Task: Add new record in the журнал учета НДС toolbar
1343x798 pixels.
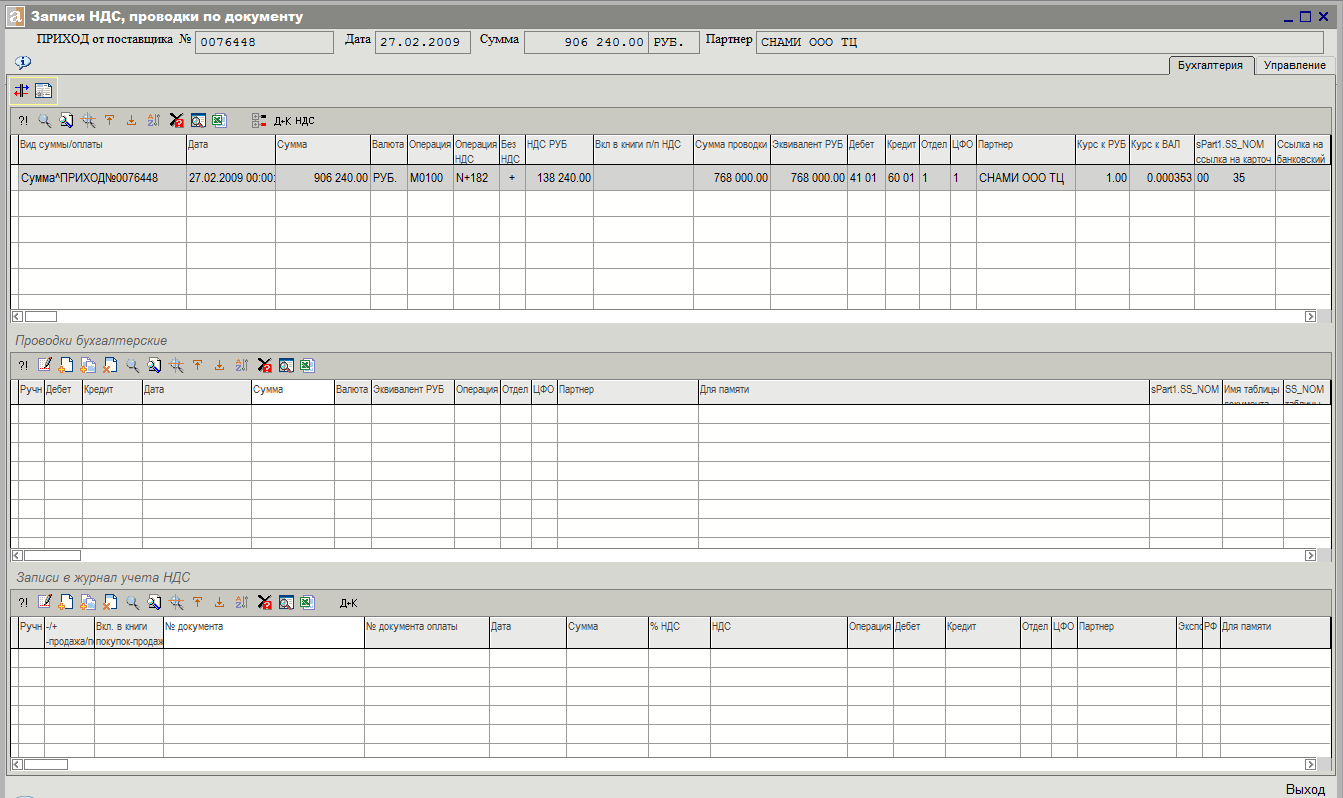Action: (66, 602)
